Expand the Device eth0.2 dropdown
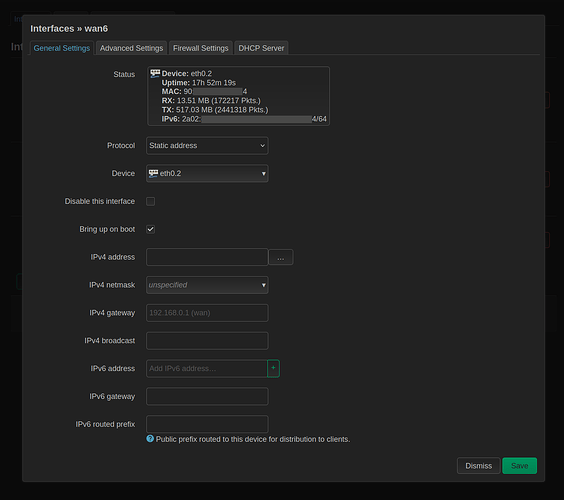 pos(207,173)
